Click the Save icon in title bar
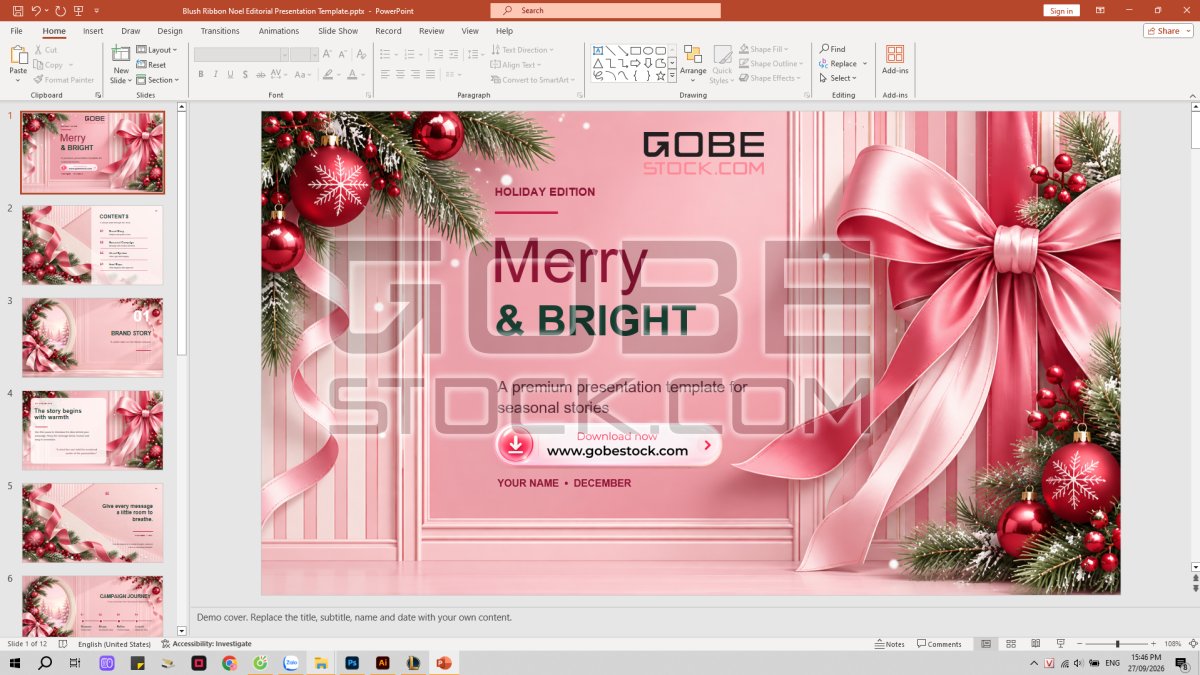This screenshot has height=675, width=1200. click(x=17, y=10)
